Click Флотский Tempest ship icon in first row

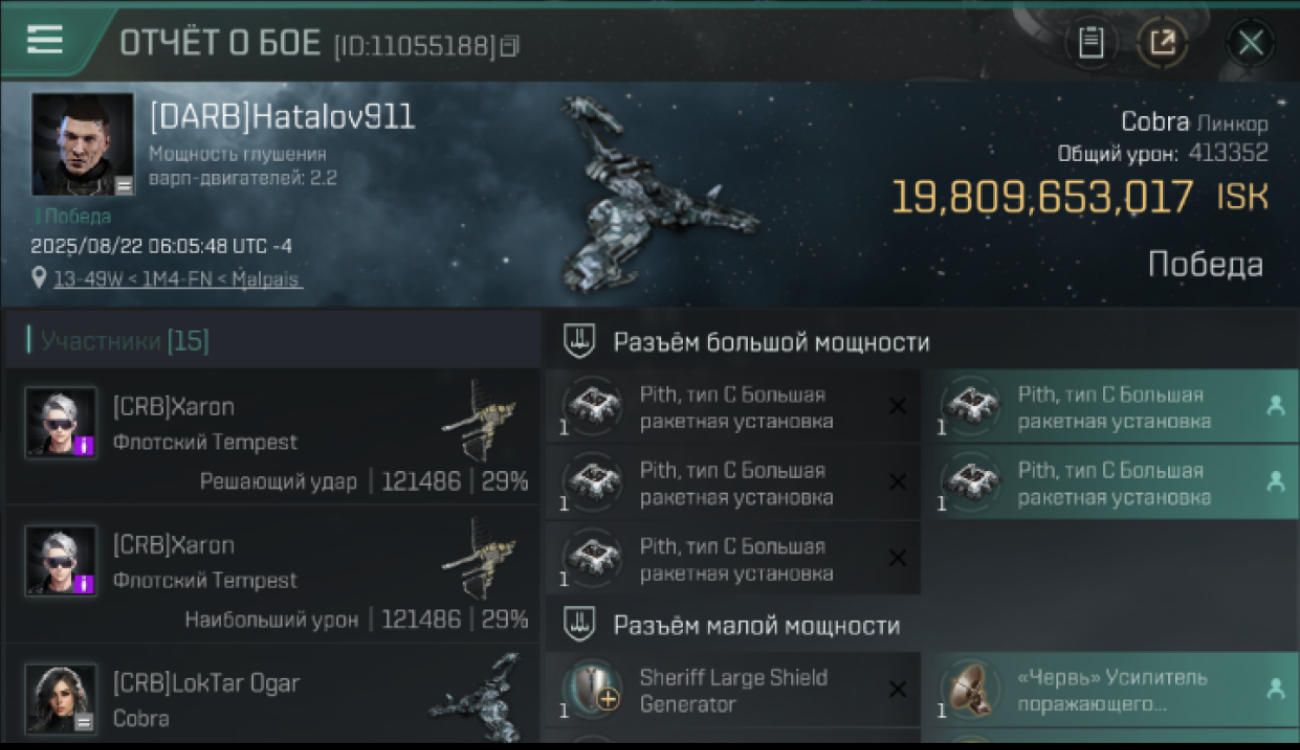coord(479,417)
